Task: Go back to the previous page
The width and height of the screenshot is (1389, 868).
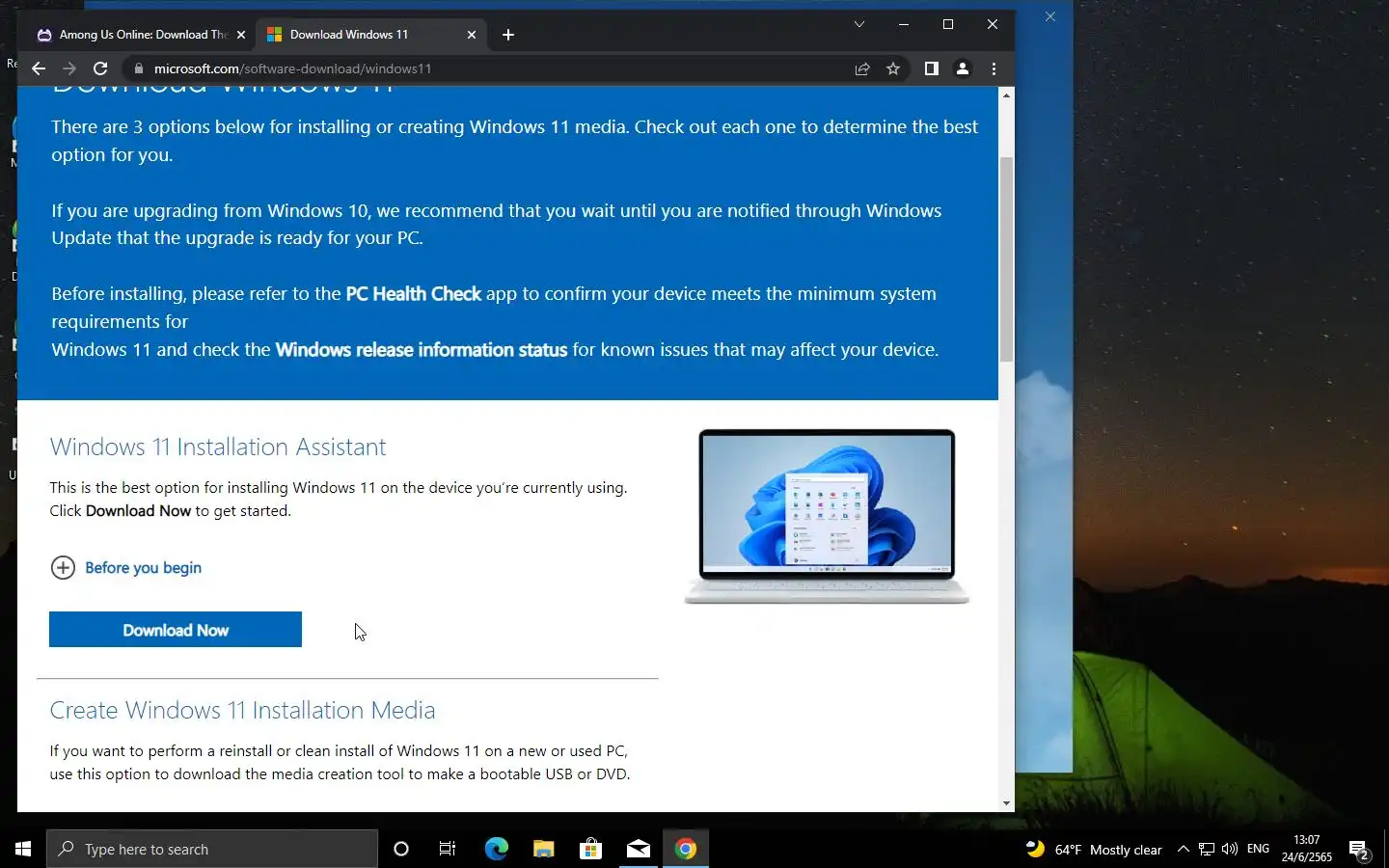Action: click(39, 68)
